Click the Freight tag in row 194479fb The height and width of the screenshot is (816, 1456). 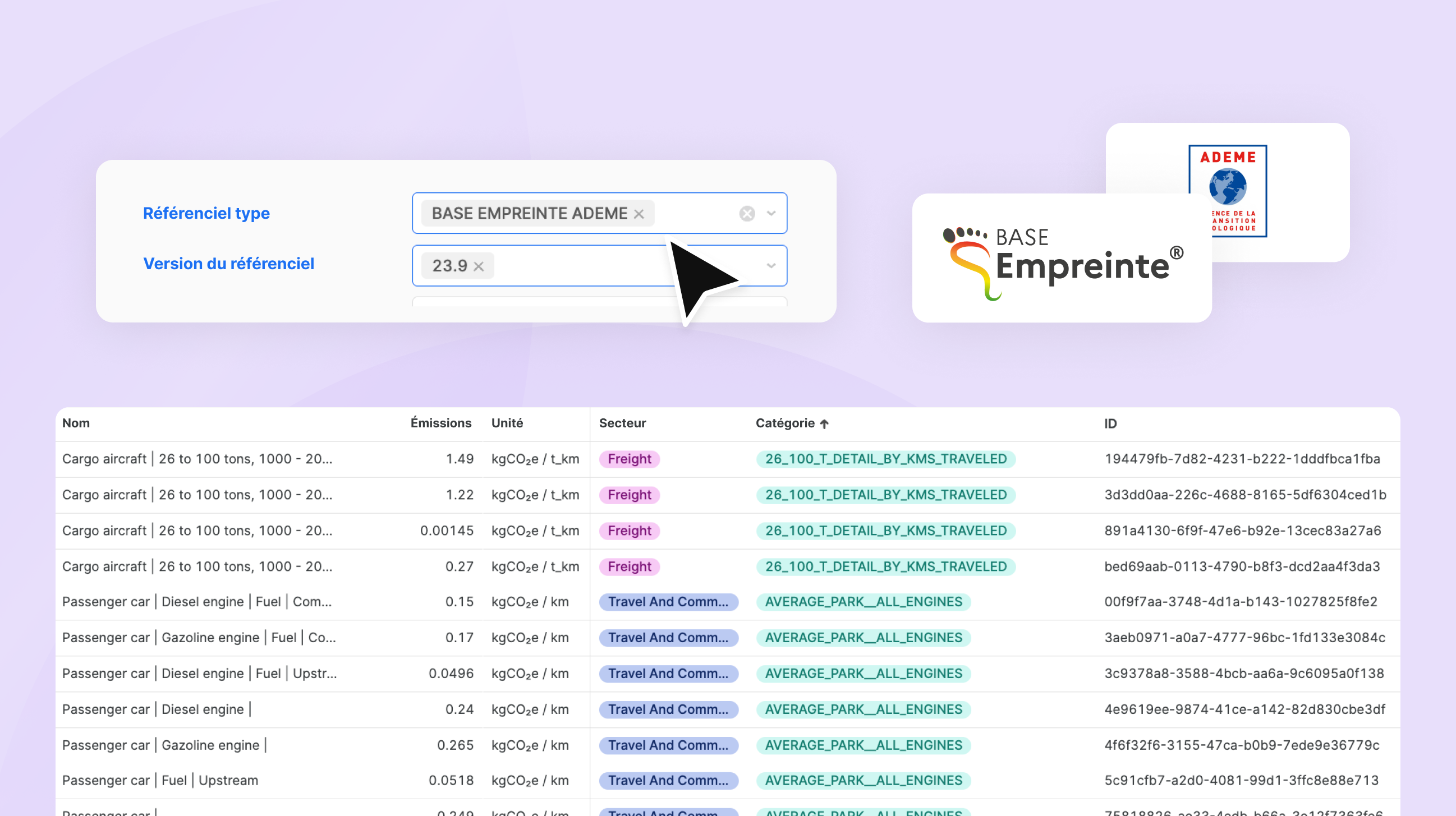(x=629, y=459)
